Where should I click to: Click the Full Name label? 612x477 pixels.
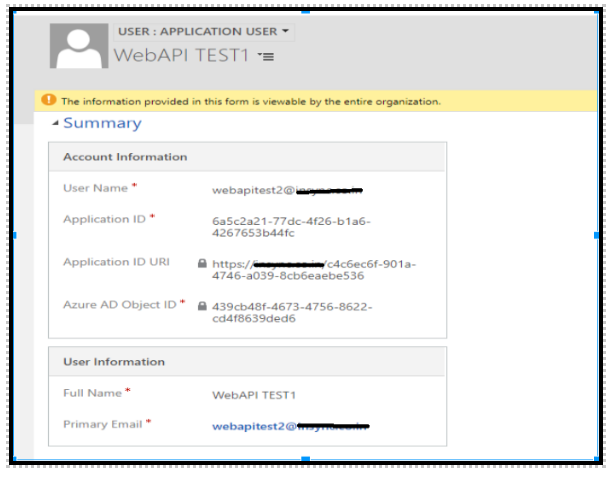coord(93,393)
